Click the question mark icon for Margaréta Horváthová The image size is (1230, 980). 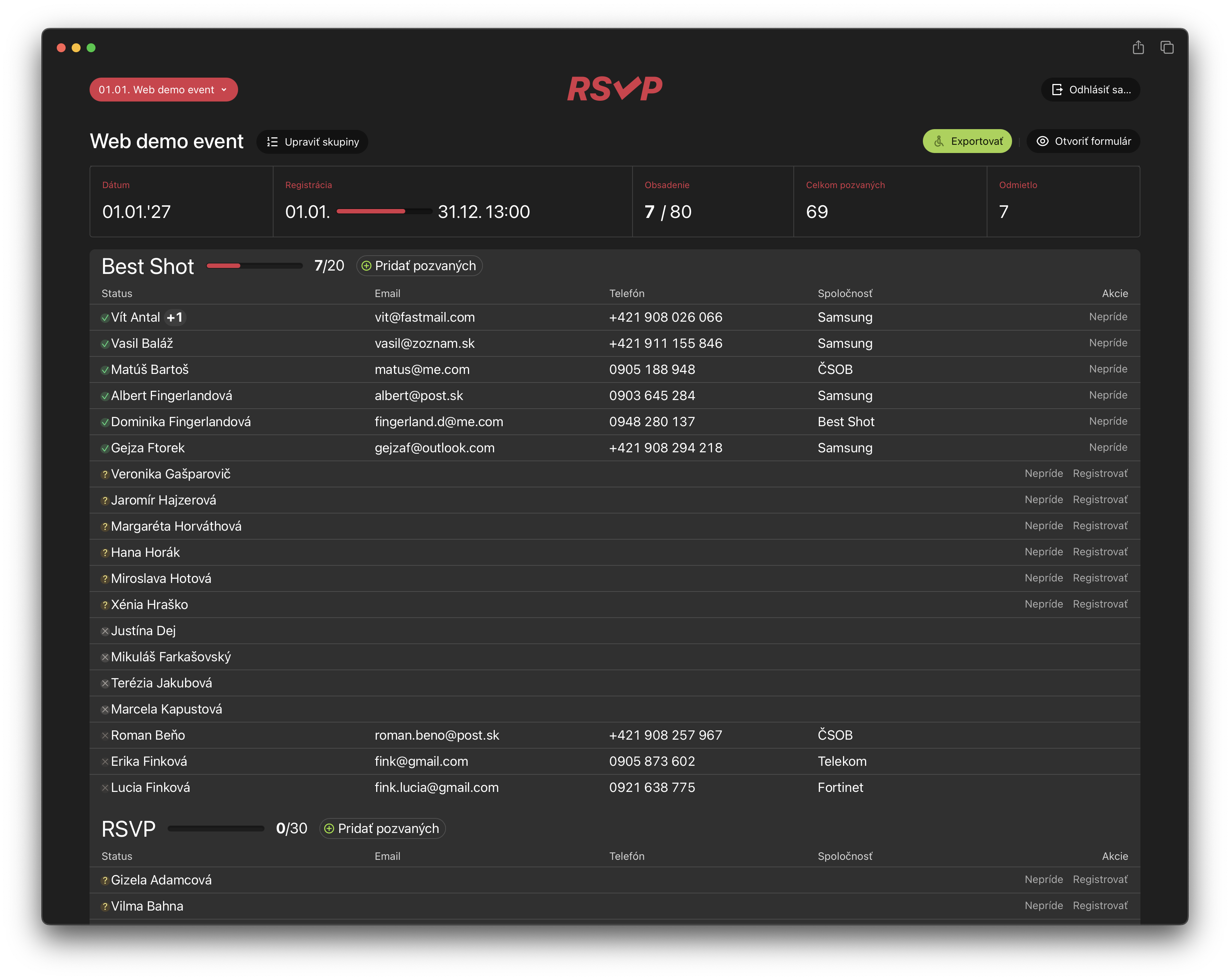pos(105,527)
